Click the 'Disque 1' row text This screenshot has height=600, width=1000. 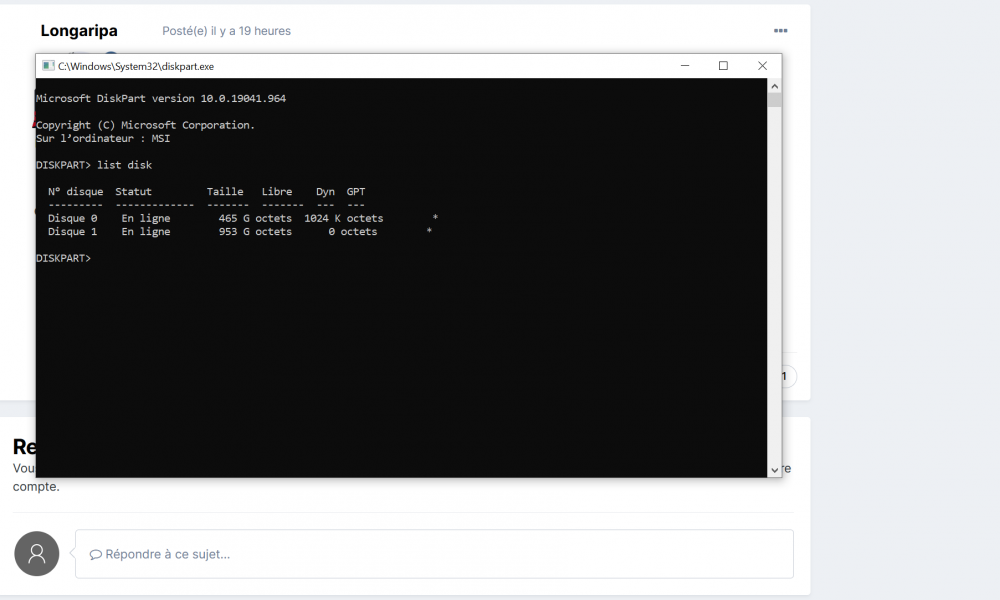tap(73, 231)
